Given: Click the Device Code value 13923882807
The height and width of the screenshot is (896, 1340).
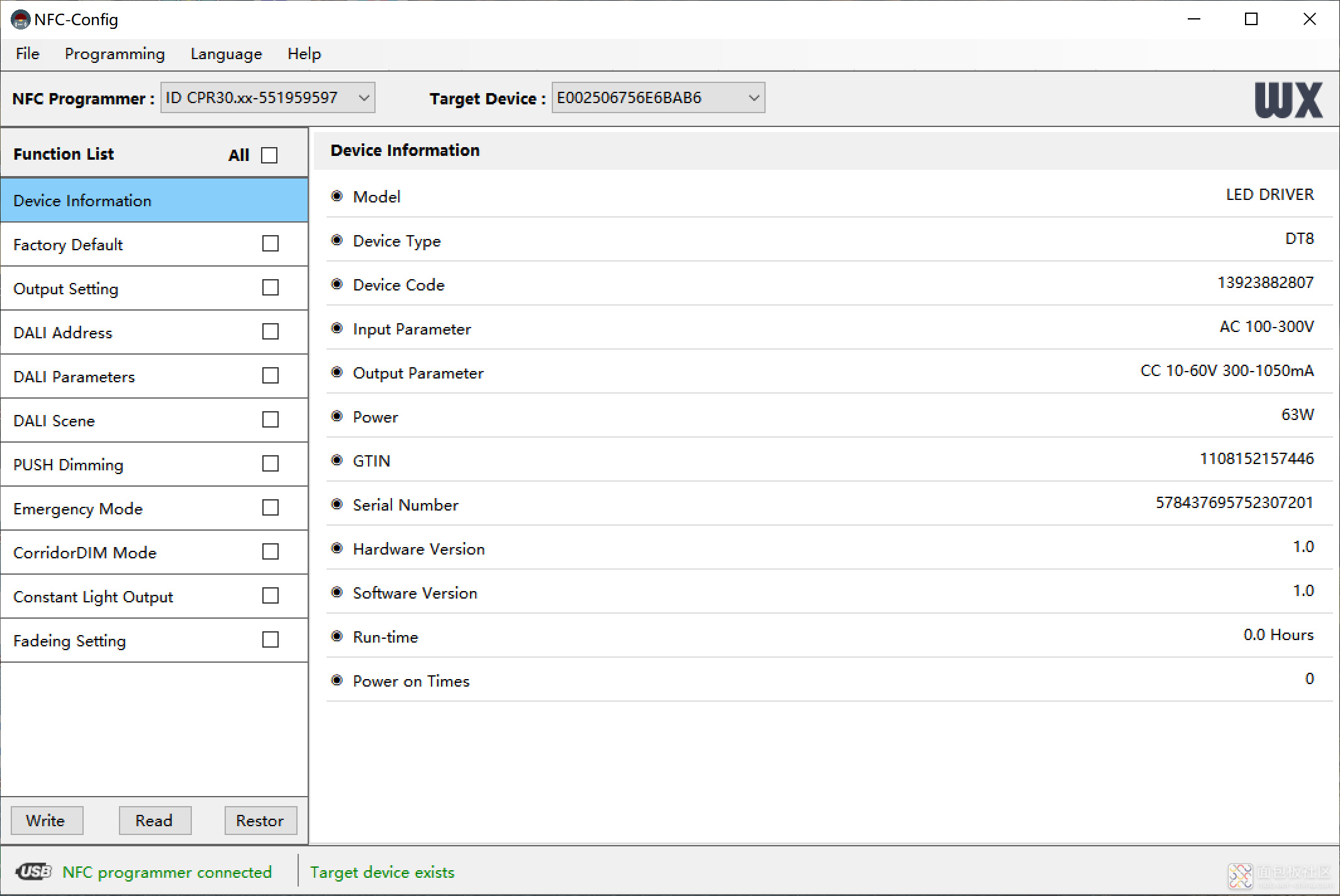Looking at the screenshot, I should click(x=1265, y=283).
